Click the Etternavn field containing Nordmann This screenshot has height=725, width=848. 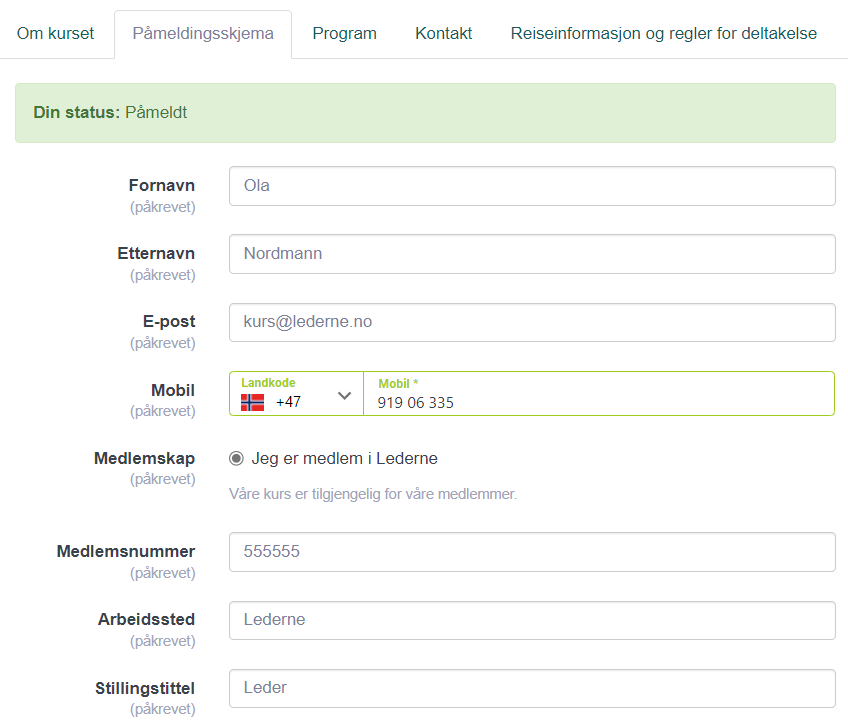point(532,254)
